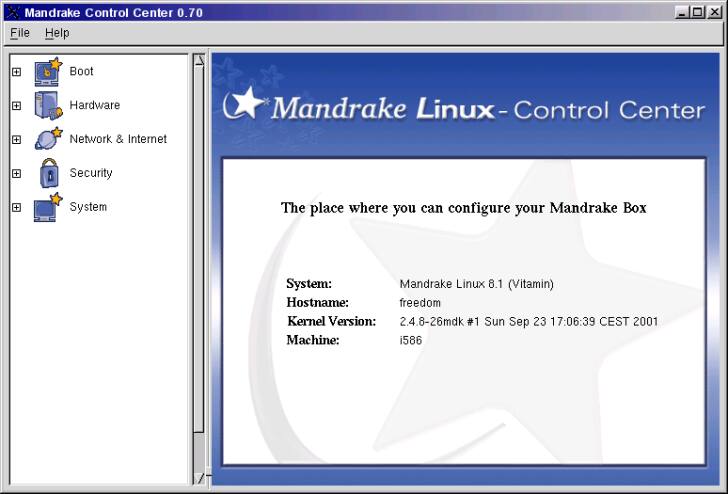Open the Help menu

tap(57, 33)
